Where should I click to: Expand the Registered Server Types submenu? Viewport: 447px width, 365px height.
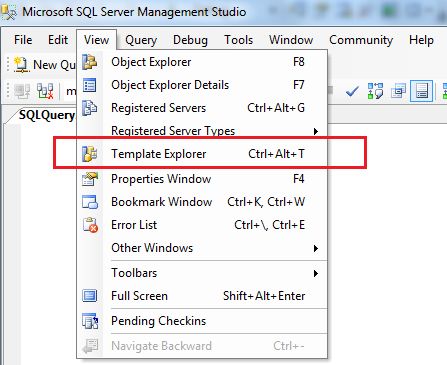[316, 131]
